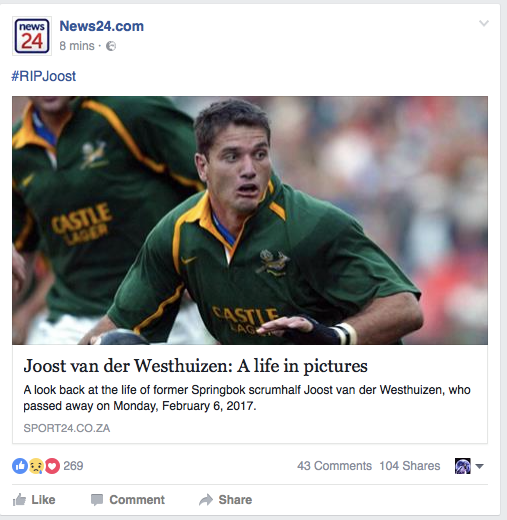The image size is (507, 520).
Task: View the 104 Shares list
Action: pyautogui.click(x=410, y=466)
